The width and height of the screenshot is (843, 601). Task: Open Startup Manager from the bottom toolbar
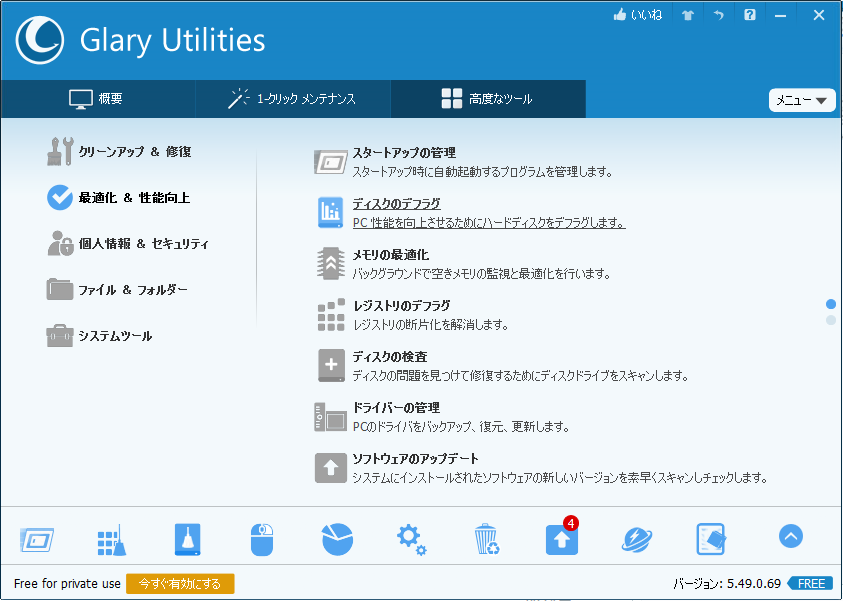point(37,539)
